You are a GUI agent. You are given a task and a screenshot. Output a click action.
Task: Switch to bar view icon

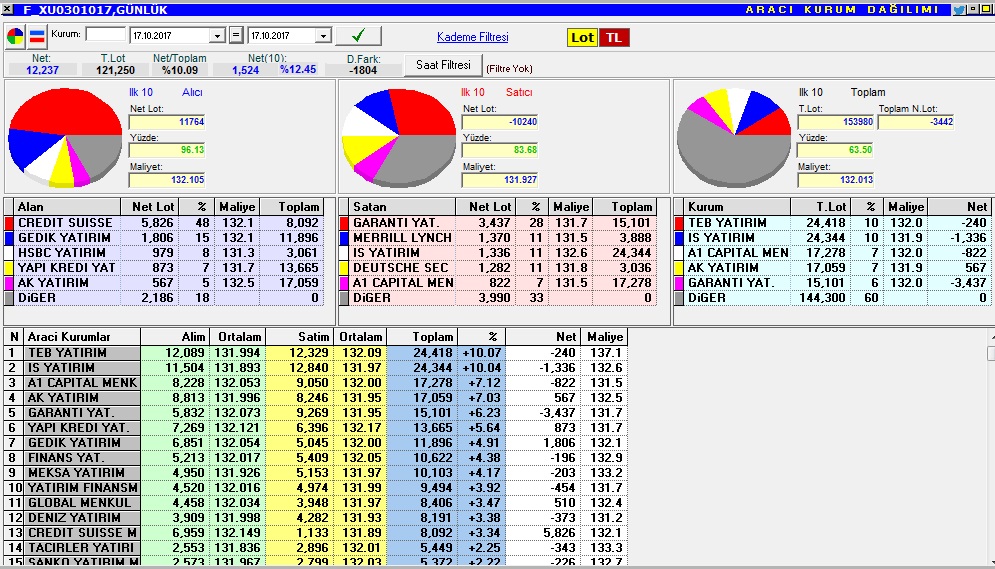click(x=37, y=37)
